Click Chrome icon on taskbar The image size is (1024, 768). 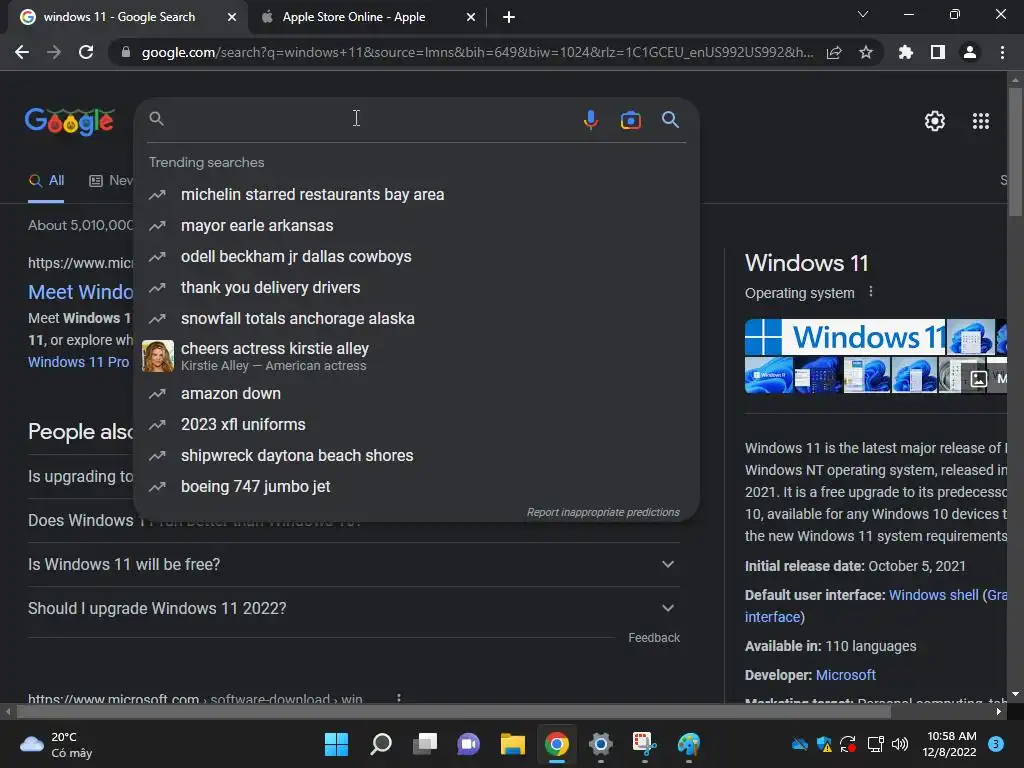[556, 744]
